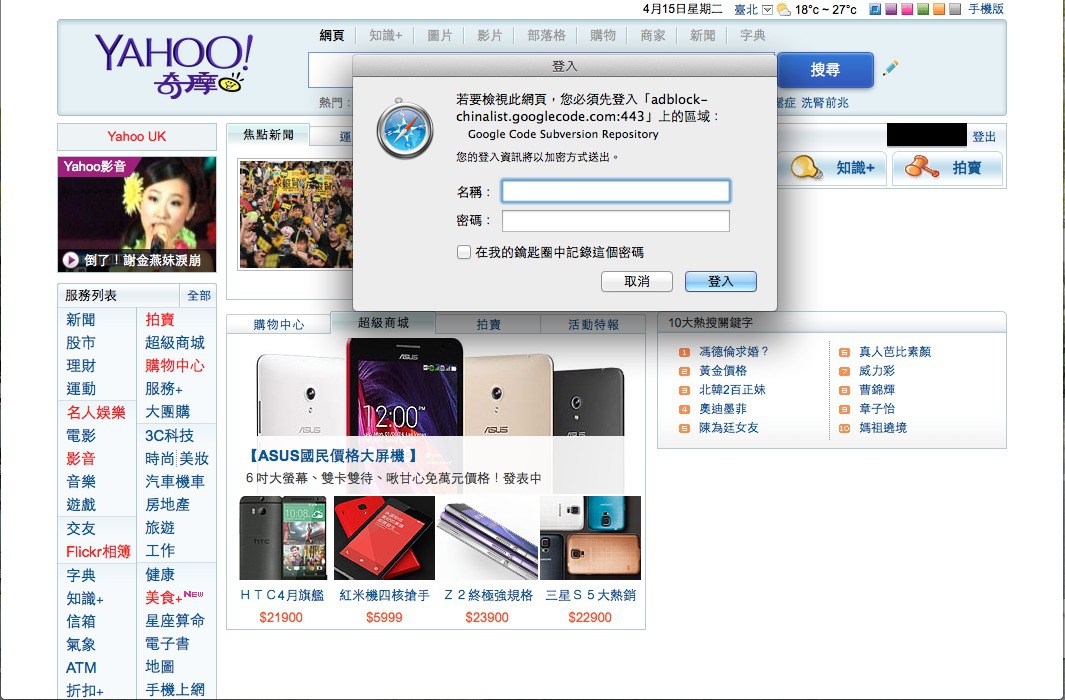The image size is (1065, 700).
Task: Click the blue 搜尋 search button
Action: pos(825,69)
